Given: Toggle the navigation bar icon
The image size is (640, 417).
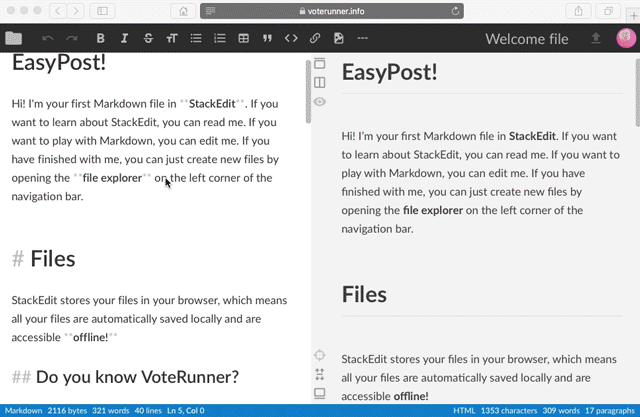Looking at the screenshot, I should coord(320,64).
